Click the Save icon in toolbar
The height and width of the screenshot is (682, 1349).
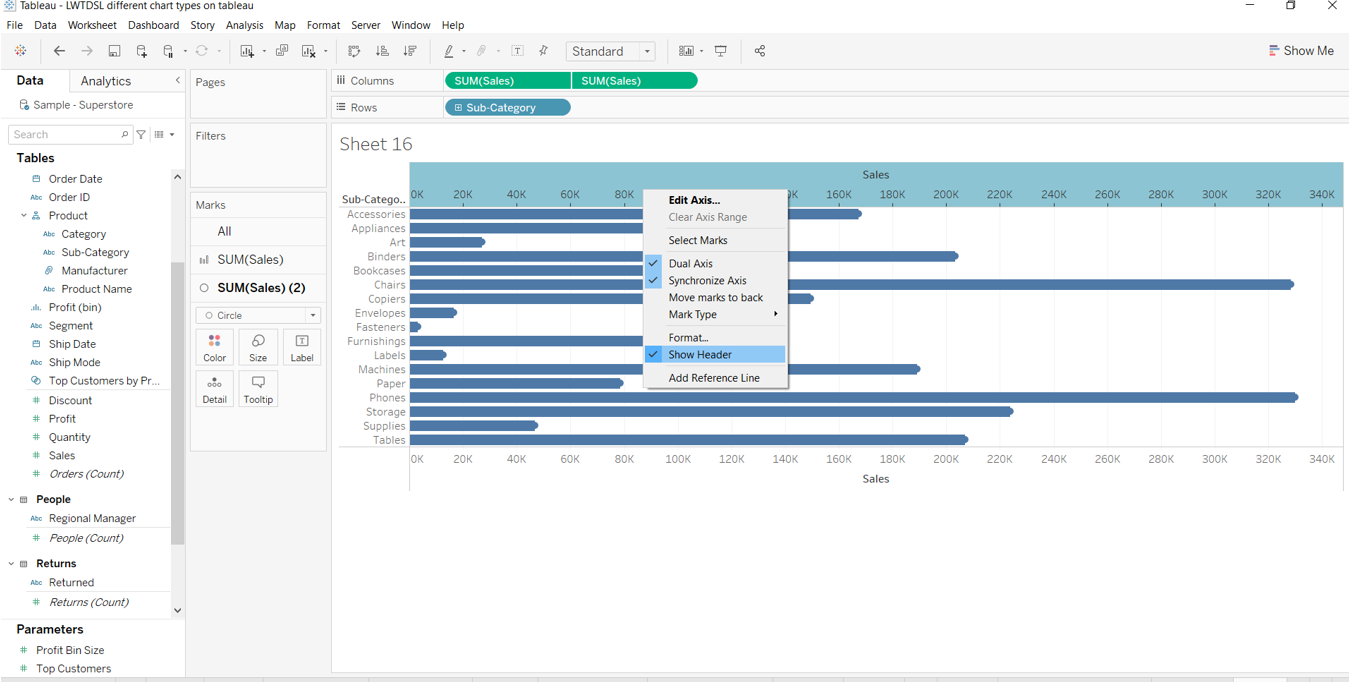point(114,51)
